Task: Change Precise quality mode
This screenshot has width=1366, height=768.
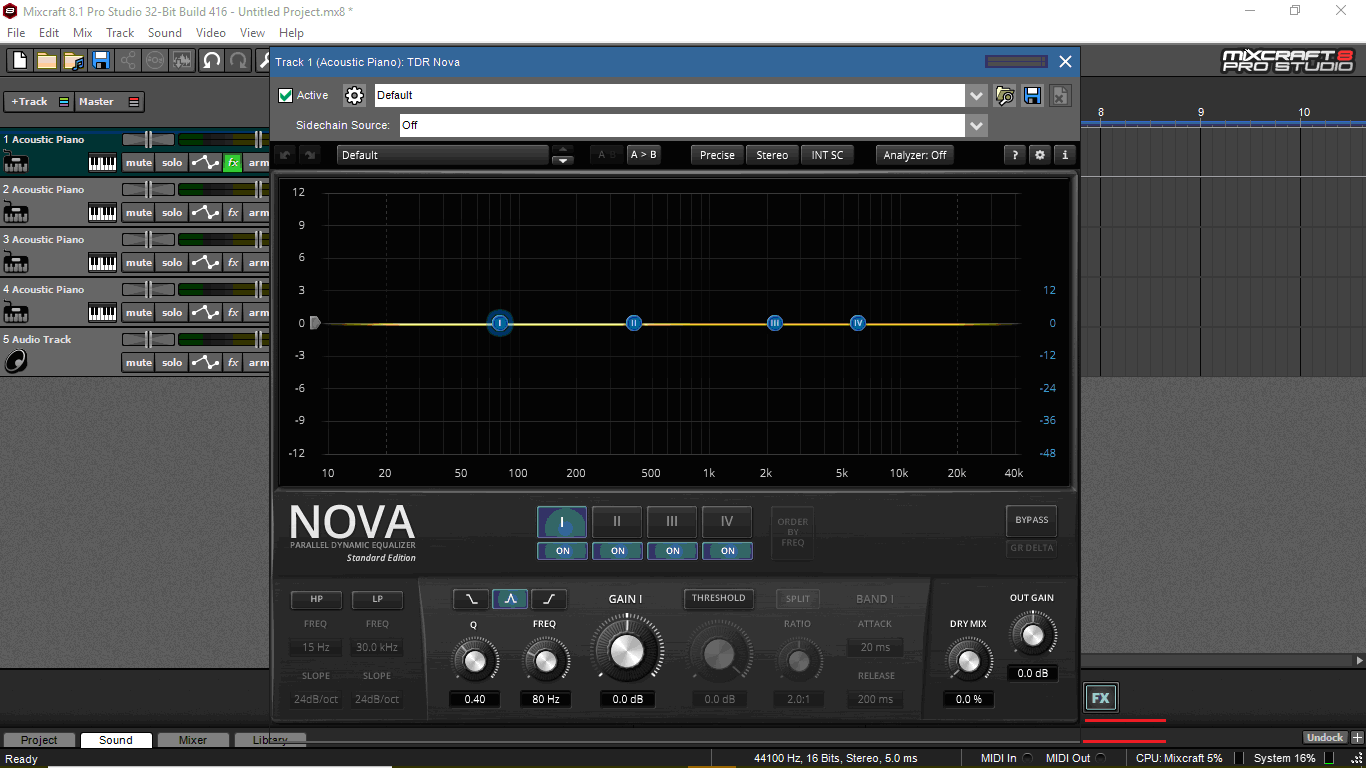Action: pos(717,155)
